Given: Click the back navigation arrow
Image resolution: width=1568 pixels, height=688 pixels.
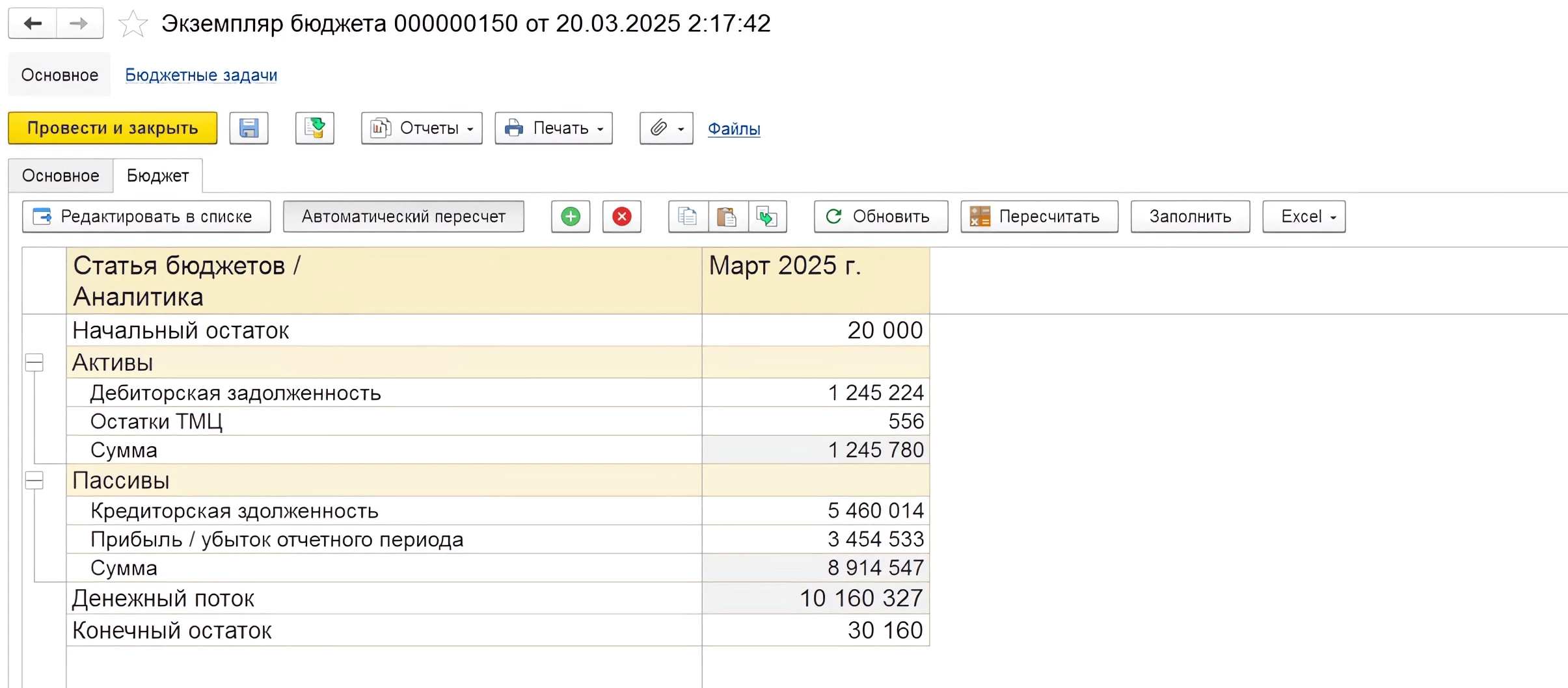Looking at the screenshot, I should click(x=33, y=24).
